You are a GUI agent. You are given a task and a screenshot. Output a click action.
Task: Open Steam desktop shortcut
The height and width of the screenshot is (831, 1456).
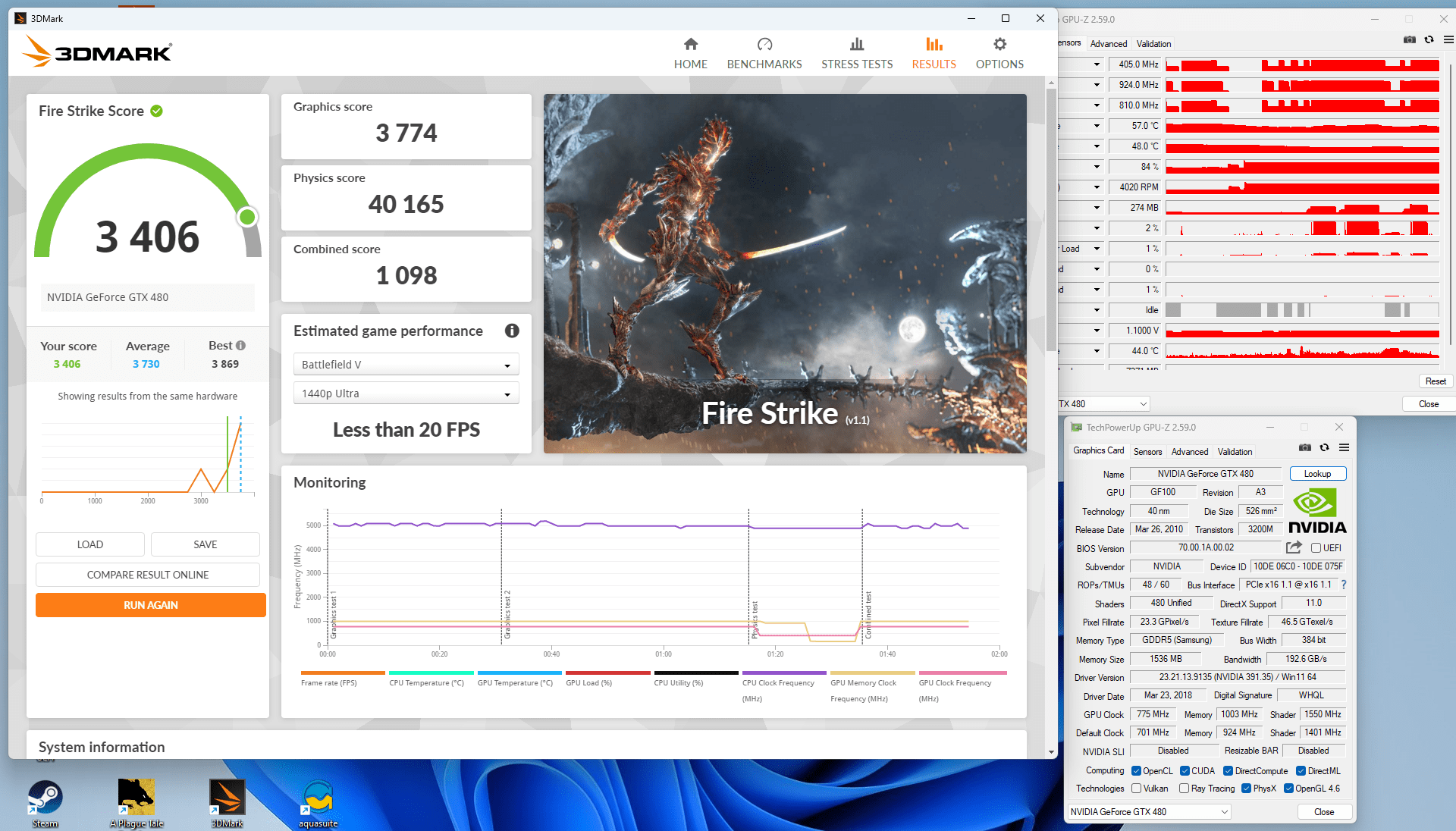coord(45,804)
